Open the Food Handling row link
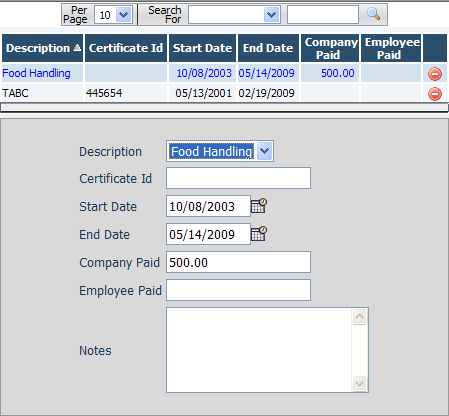Screen dimensions: 449x416 pyautogui.click(x=36, y=73)
